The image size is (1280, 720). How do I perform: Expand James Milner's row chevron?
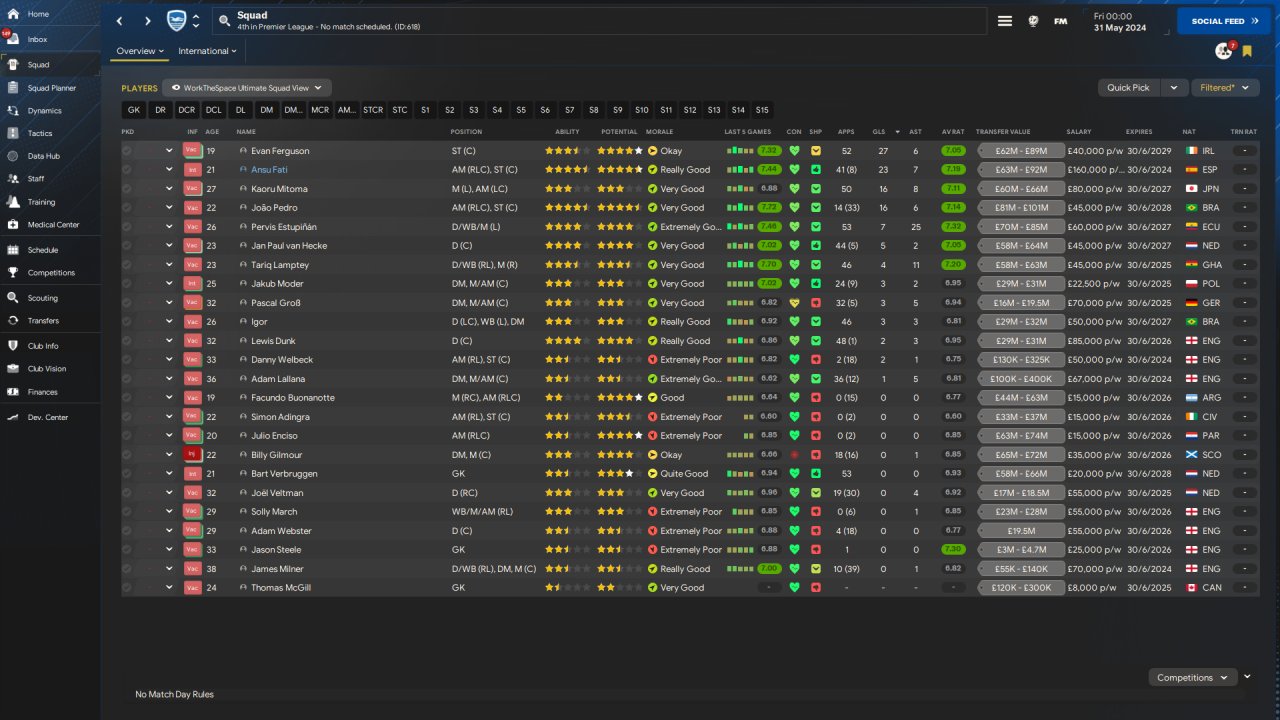pyautogui.click(x=169, y=569)
